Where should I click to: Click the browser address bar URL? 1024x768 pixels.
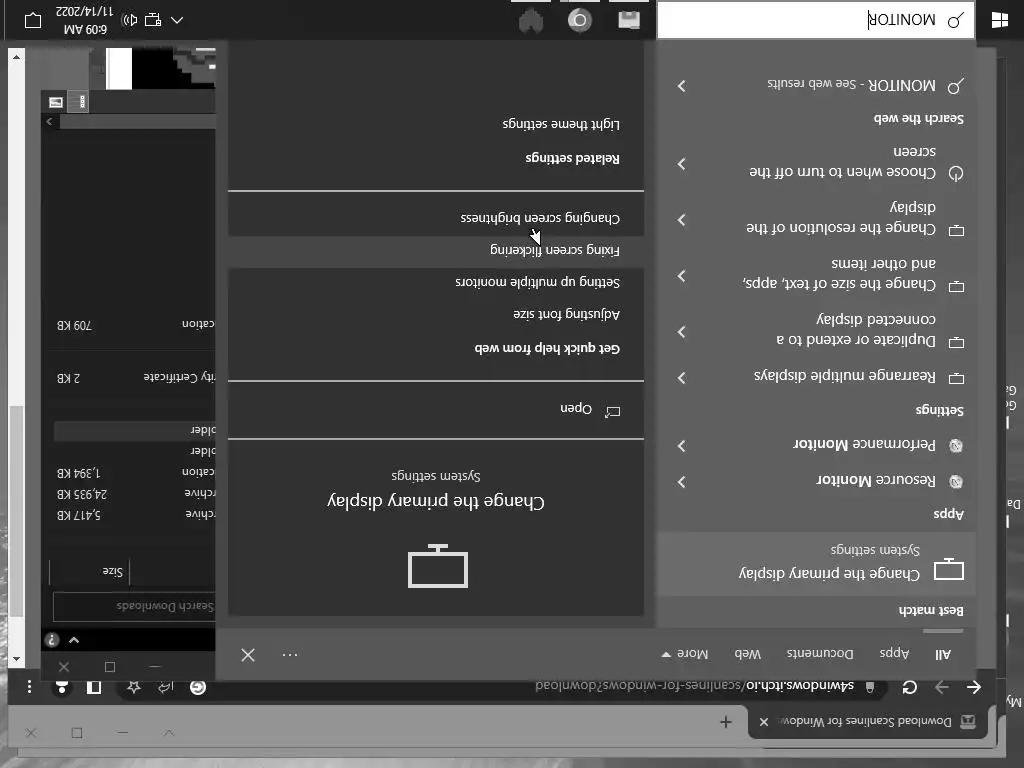pos(694,686)
